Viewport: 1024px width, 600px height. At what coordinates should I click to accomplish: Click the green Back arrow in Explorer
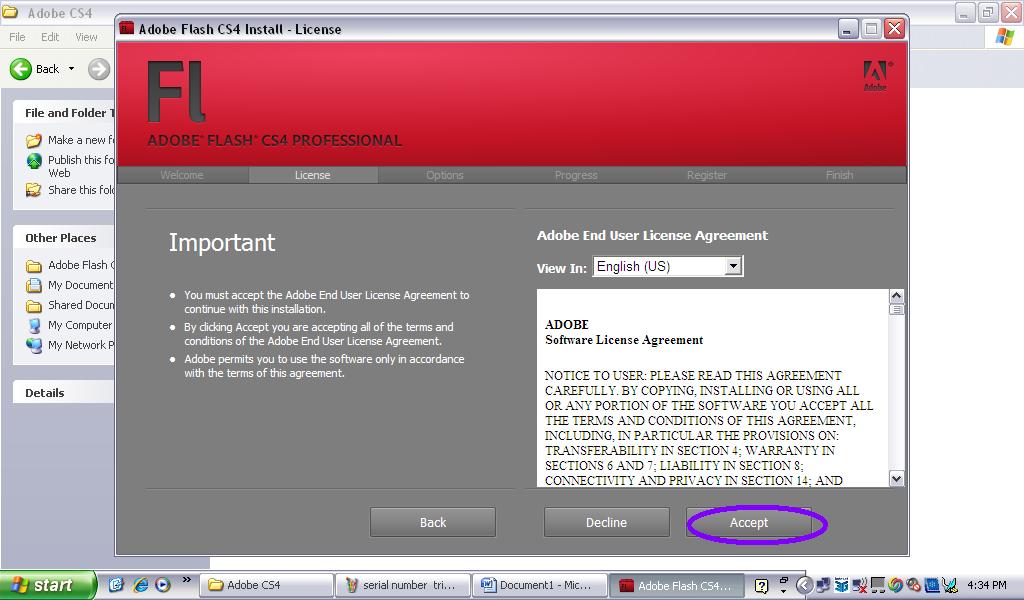point(21,69)
